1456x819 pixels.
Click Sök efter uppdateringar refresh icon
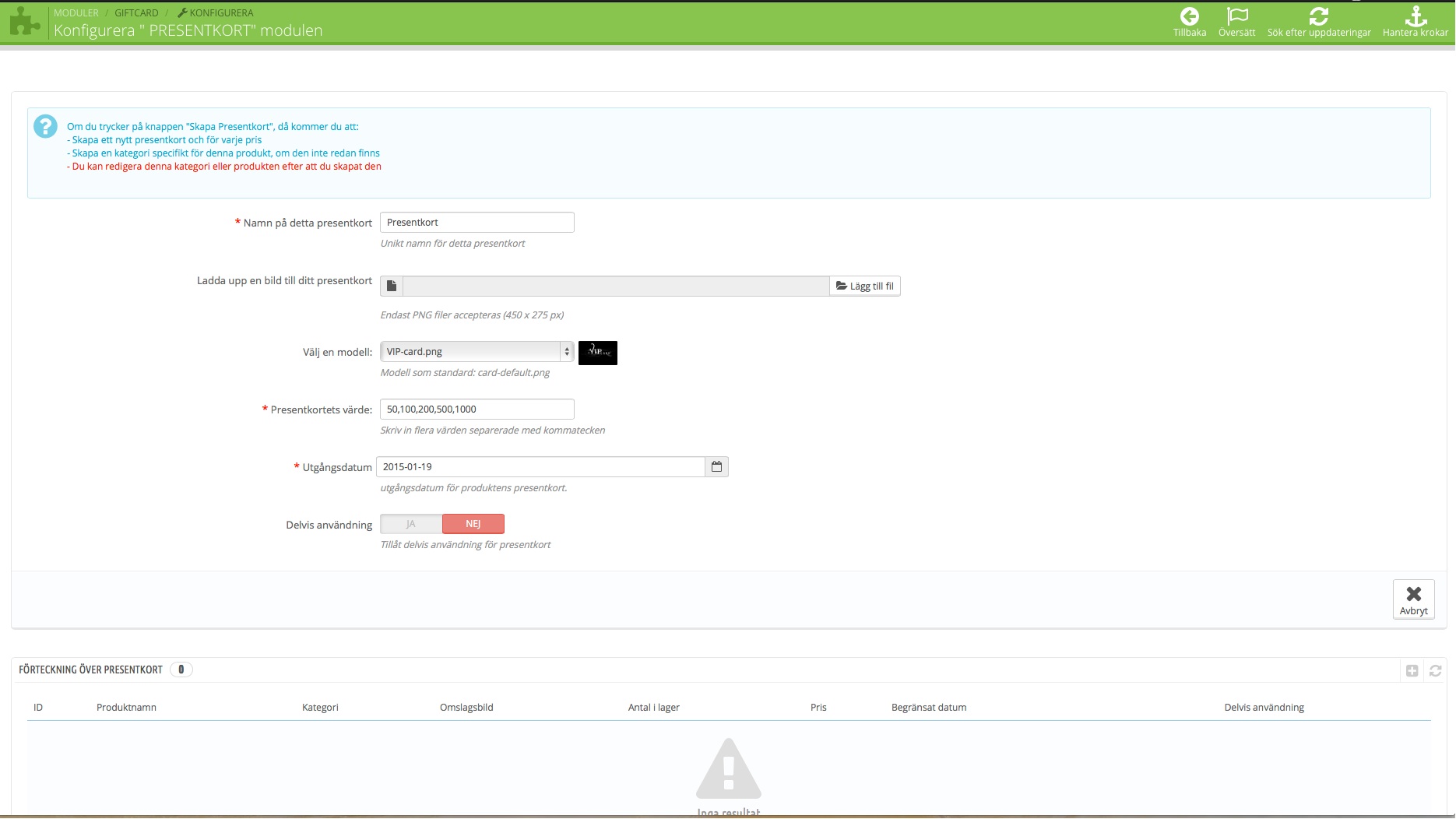click(x=1318, y=16)
